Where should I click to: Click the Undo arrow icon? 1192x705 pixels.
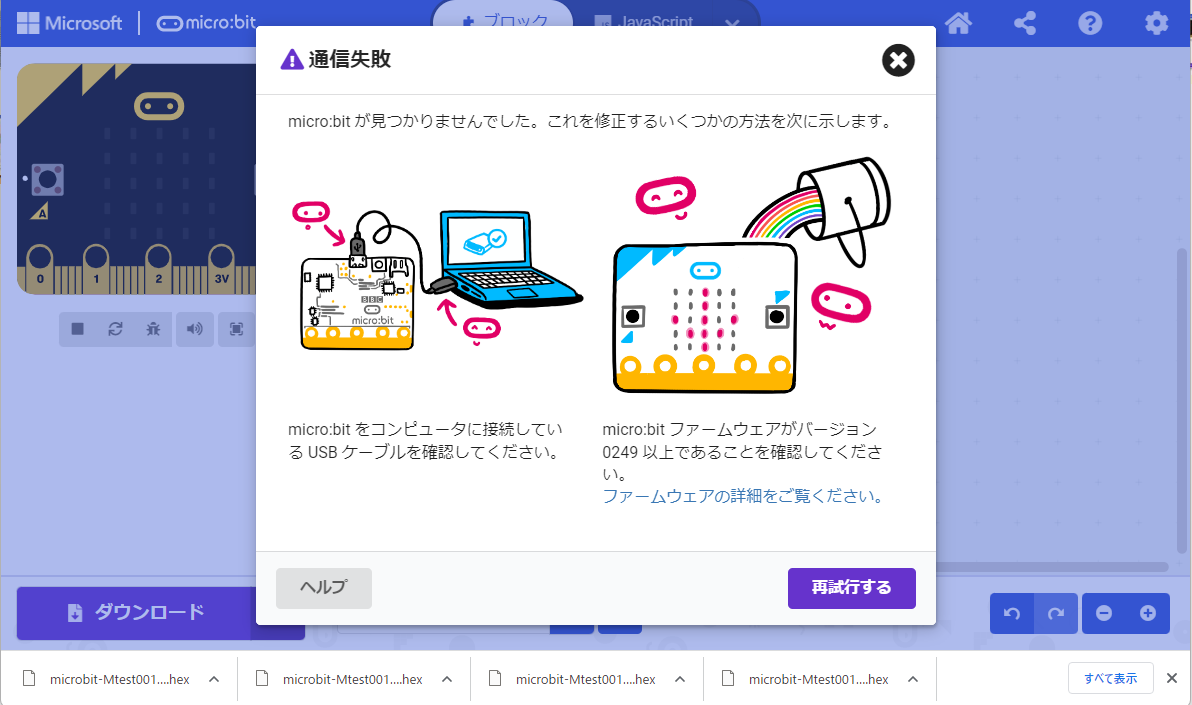point(1012,613)
